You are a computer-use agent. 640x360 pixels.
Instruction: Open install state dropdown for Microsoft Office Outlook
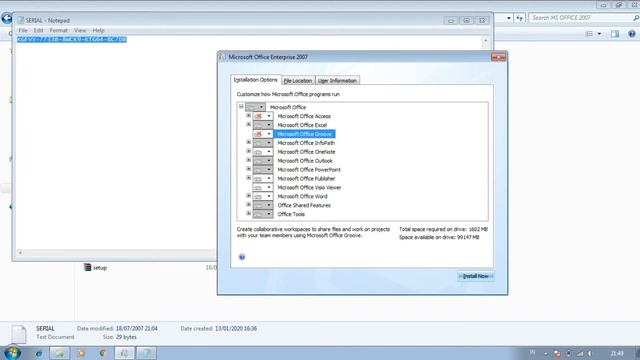(x=263, y=161)
